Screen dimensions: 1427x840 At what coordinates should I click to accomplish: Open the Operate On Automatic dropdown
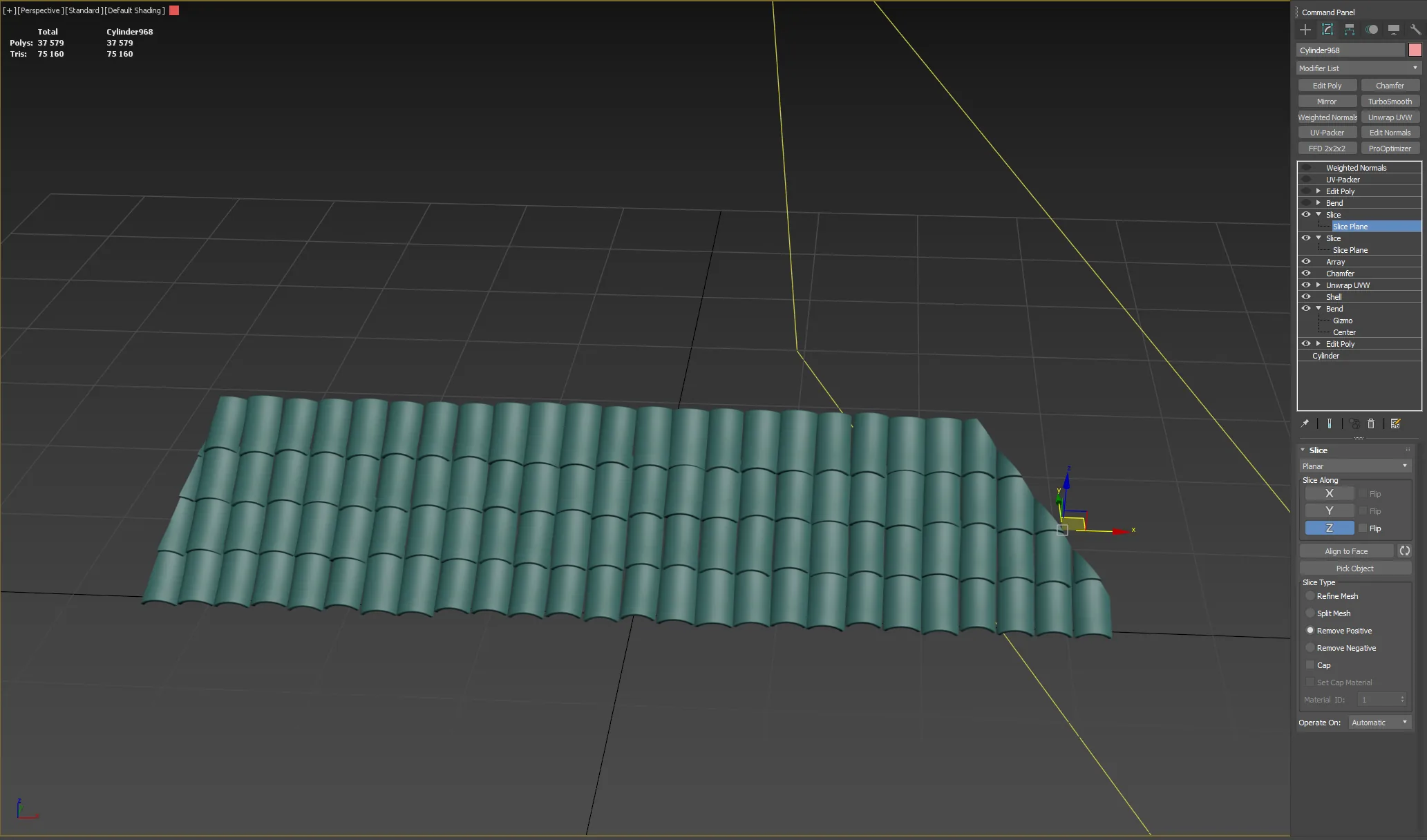[x=1379, y=723]
